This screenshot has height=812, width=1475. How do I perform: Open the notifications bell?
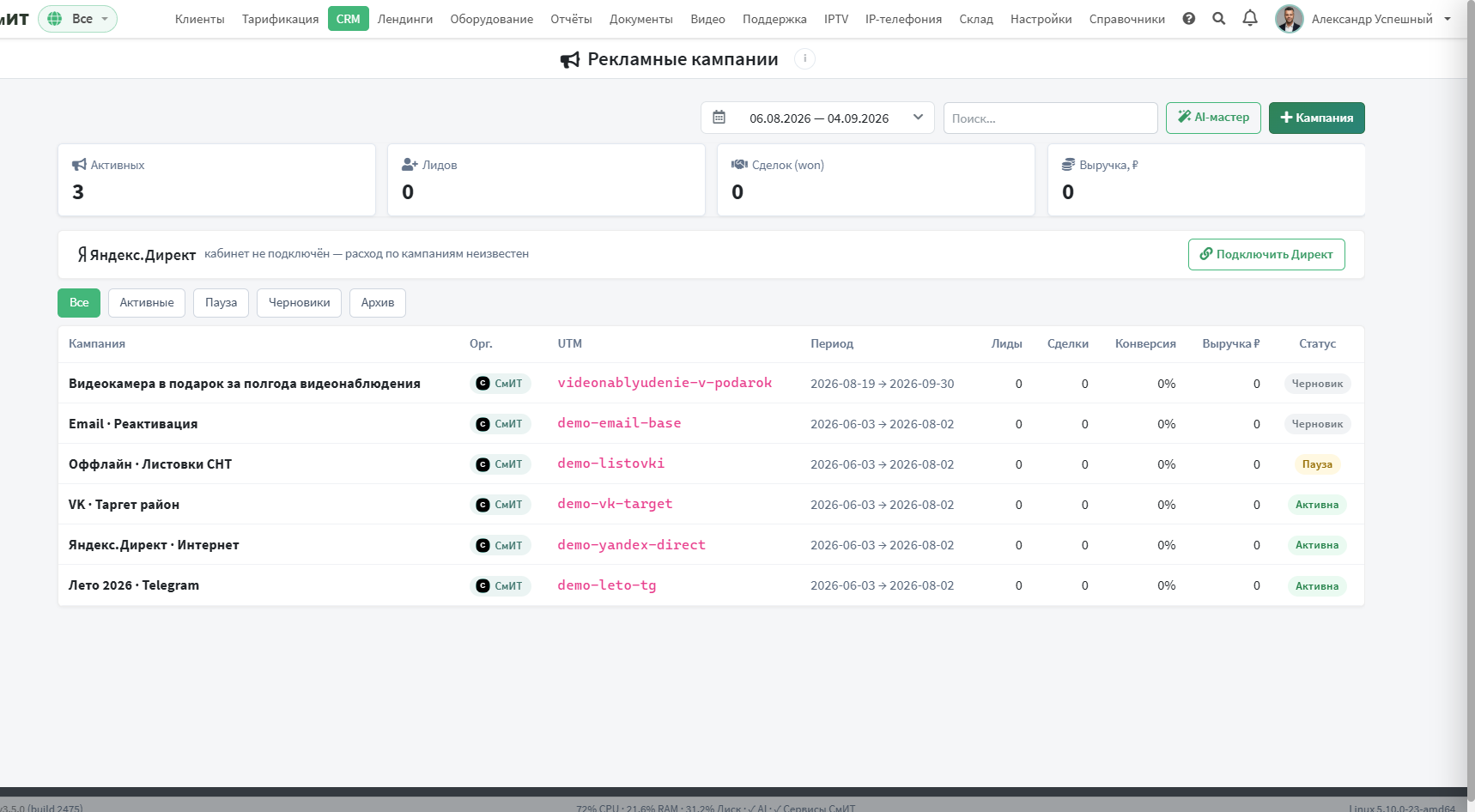pos(1250,18)
